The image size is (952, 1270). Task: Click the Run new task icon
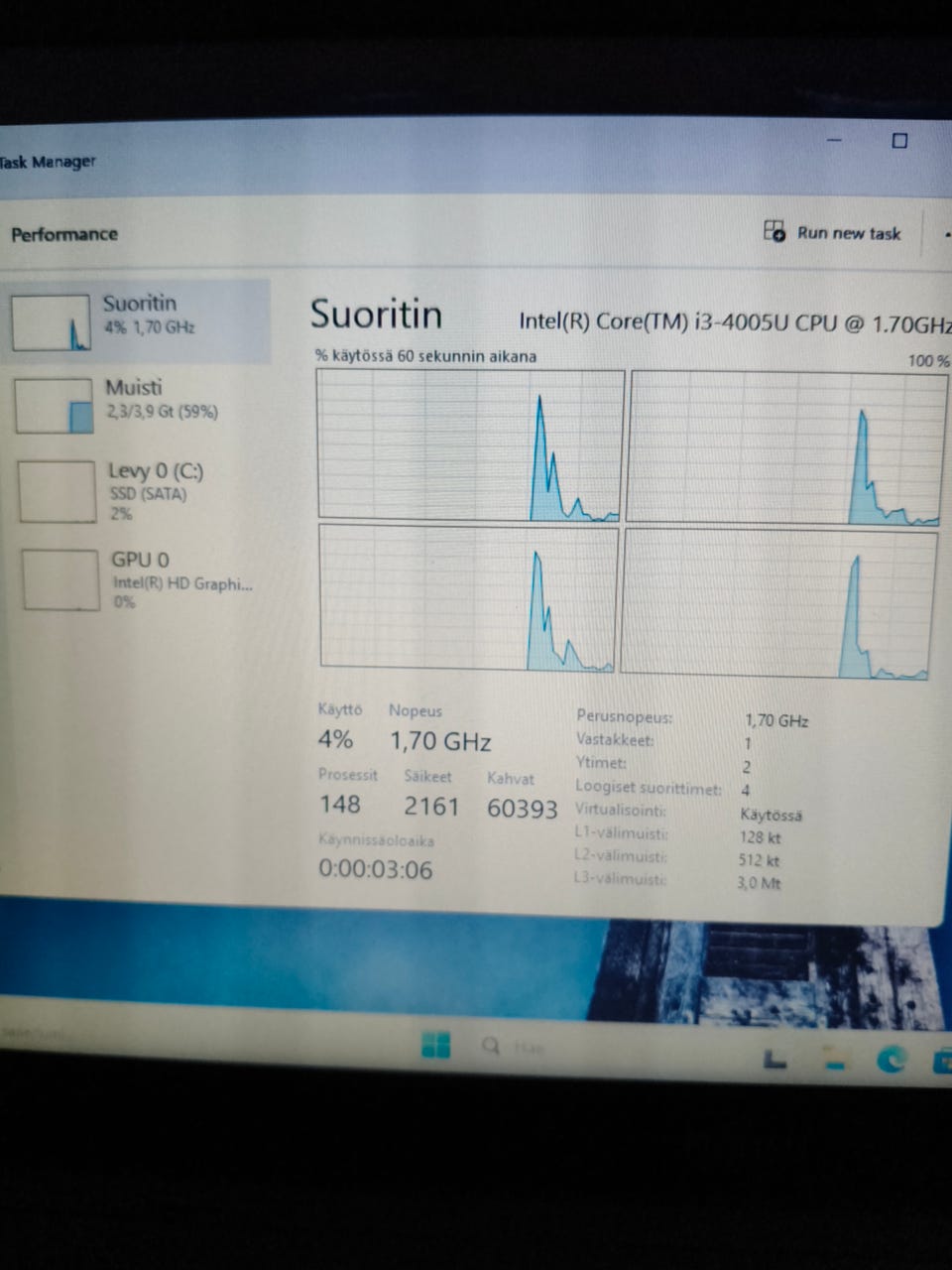[x=774, y=231]
